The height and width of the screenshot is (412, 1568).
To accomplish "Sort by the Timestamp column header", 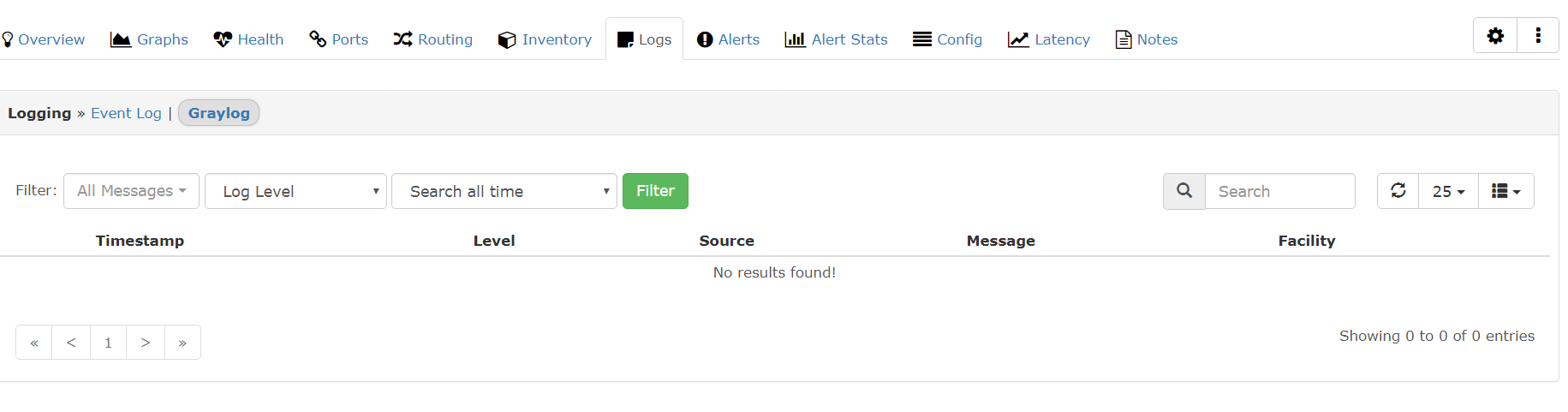I will 140,241.
